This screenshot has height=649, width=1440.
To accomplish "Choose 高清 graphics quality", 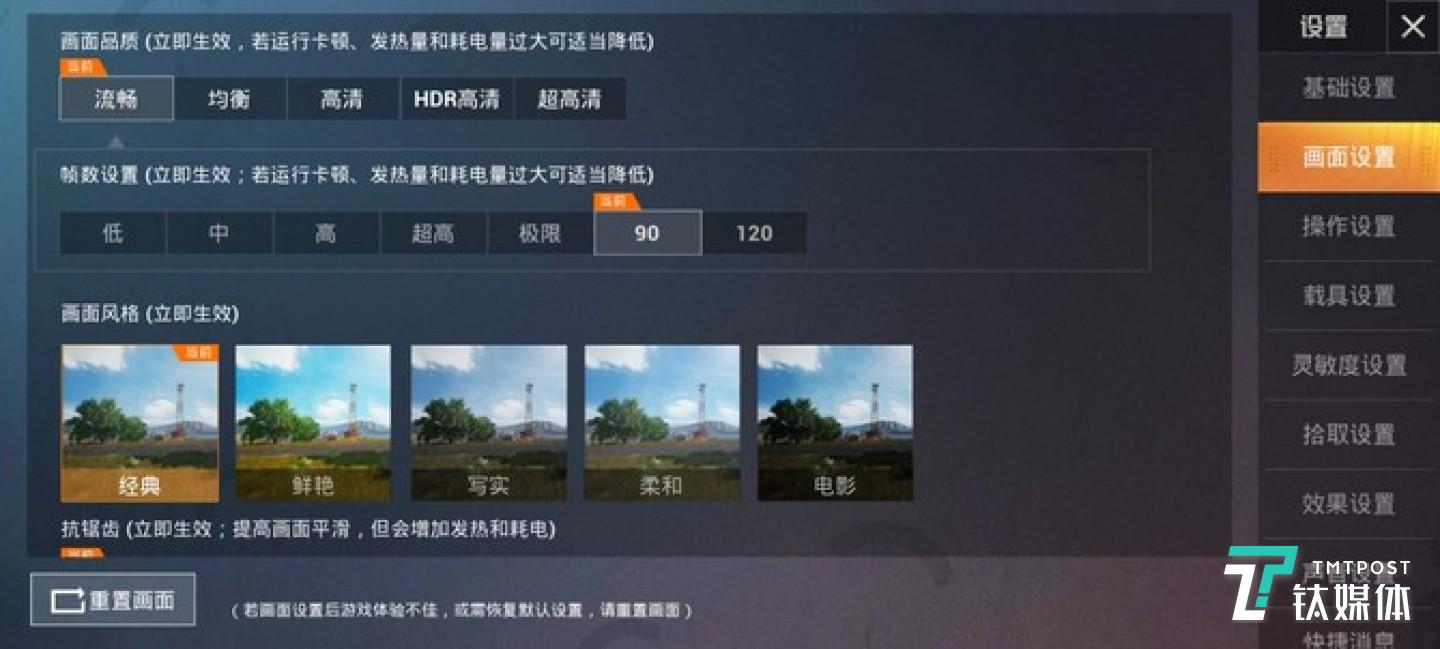I will coord(342,99).
